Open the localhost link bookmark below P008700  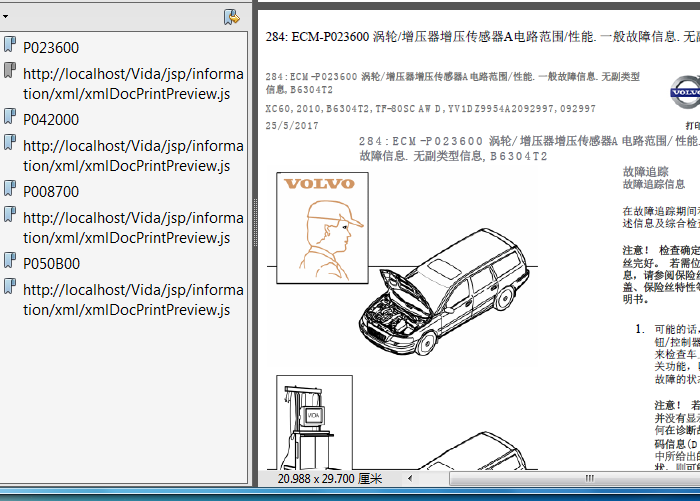133,228
